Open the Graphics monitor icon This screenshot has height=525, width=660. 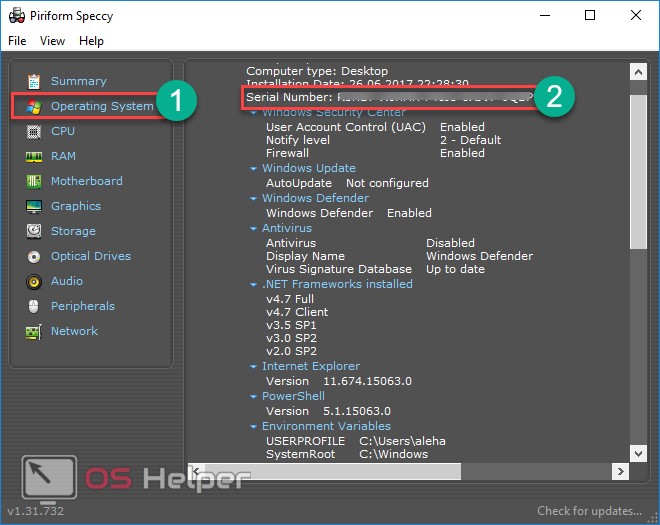pyautogui.click(x=34, y=206)
